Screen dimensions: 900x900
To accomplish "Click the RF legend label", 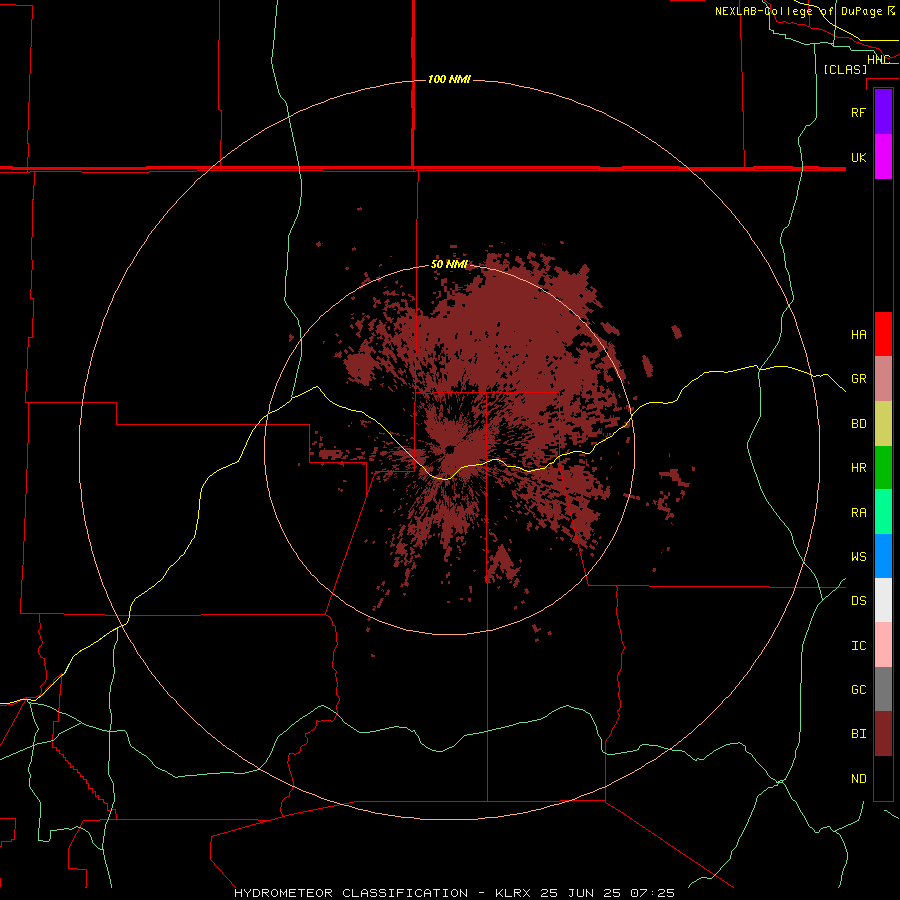I will tap(858, 112).
